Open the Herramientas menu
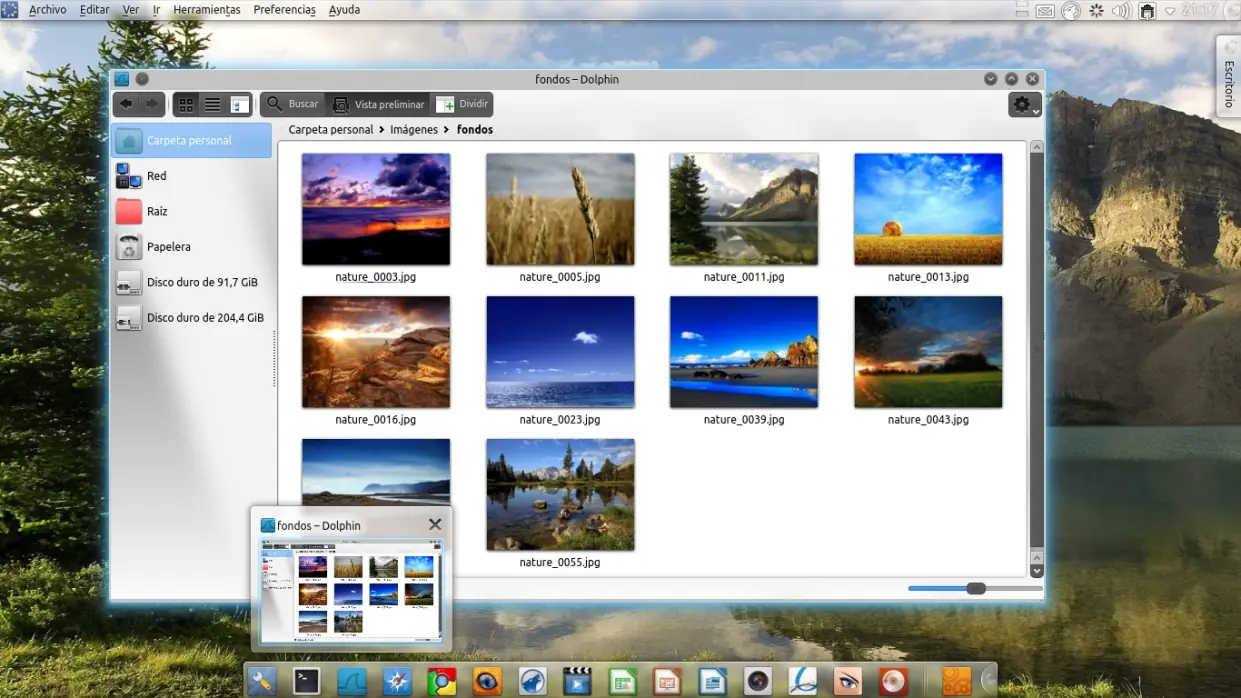The height and width of the screenshot is (698, 1241). [x=206, y=10]
